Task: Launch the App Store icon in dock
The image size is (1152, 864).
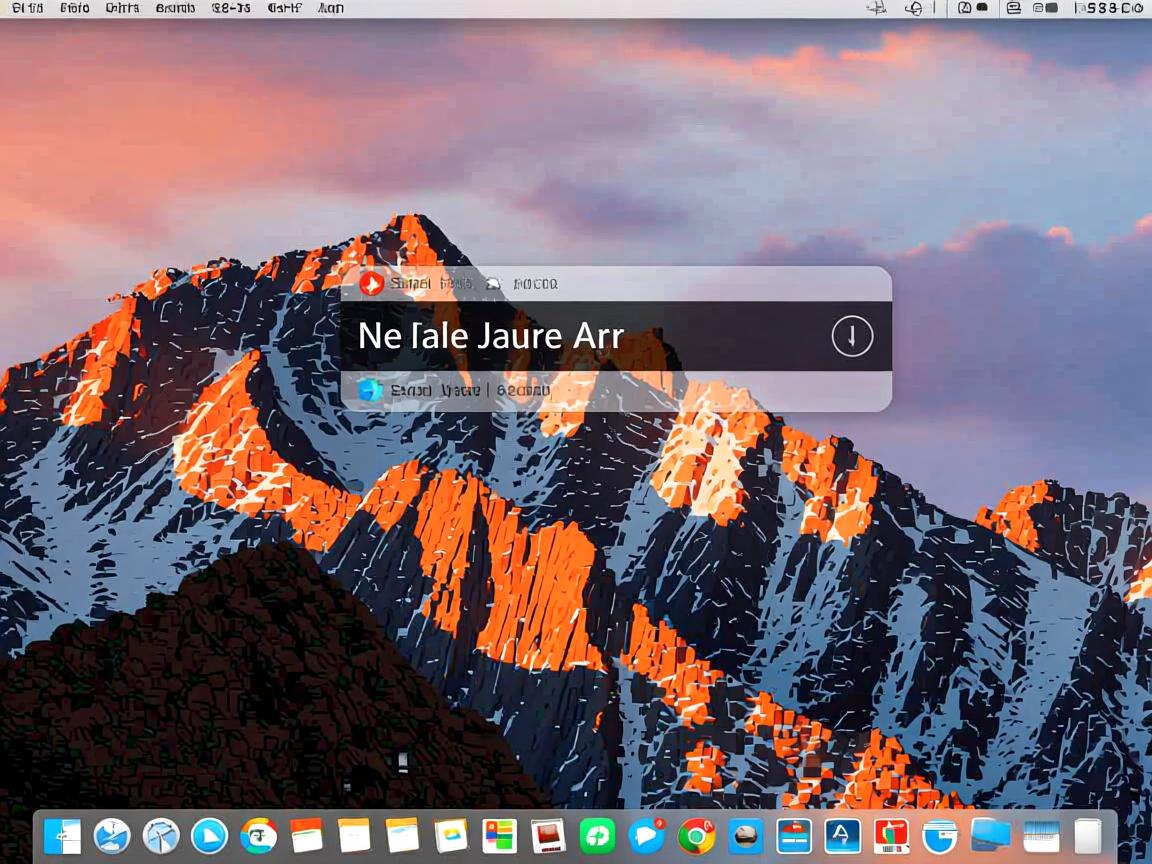Action: 842,836
